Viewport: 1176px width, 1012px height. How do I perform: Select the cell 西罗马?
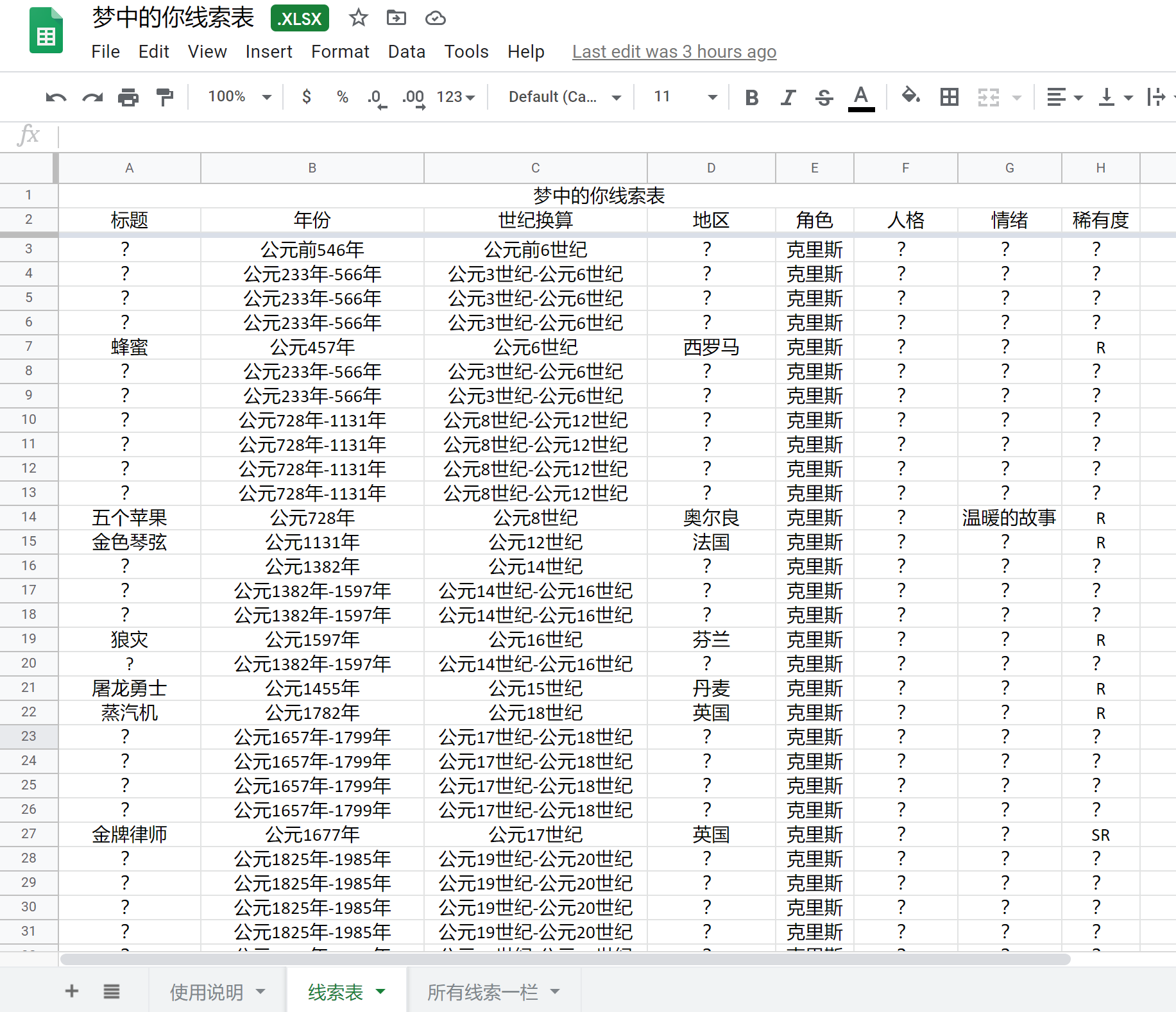point(712,347)
